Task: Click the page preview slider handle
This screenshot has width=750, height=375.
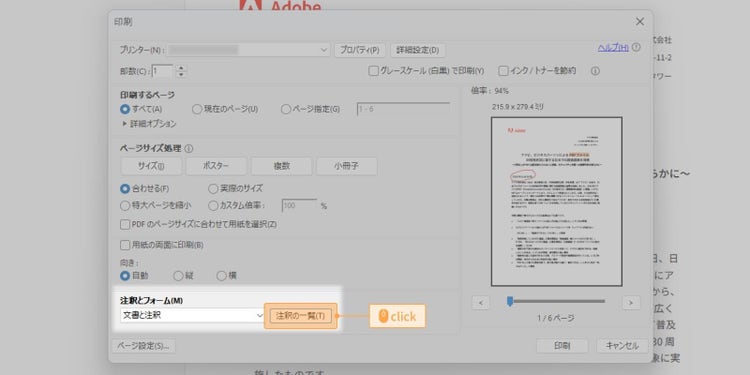Action: pos(510,301)
